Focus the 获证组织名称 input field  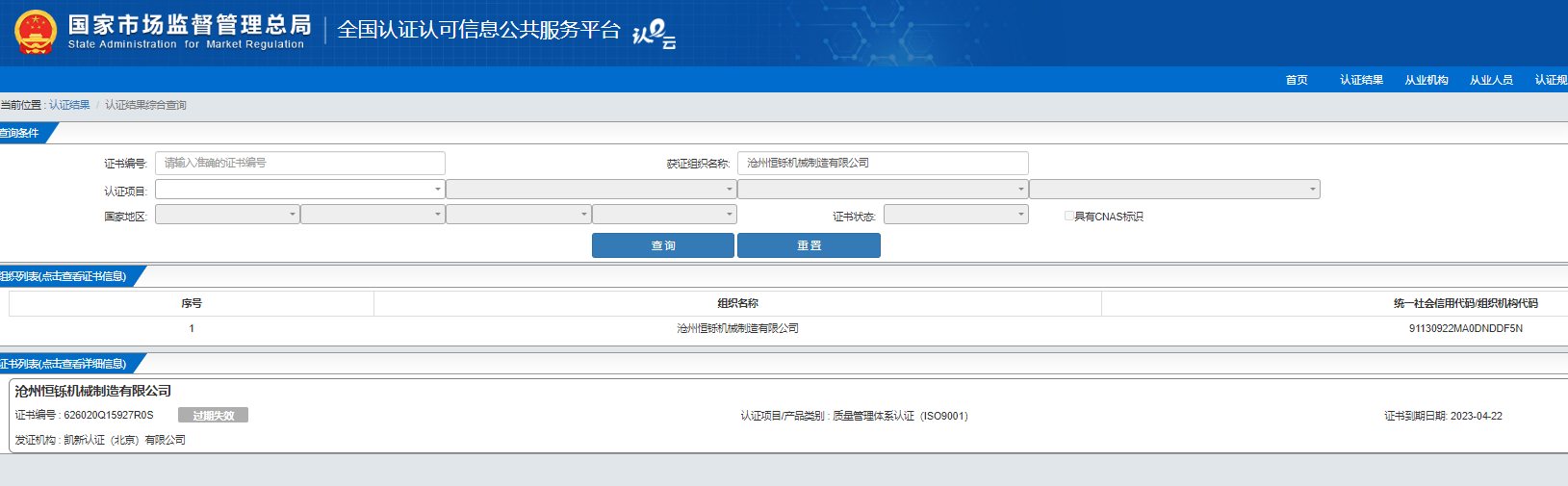pyautogui.click(x=883, y=163)
